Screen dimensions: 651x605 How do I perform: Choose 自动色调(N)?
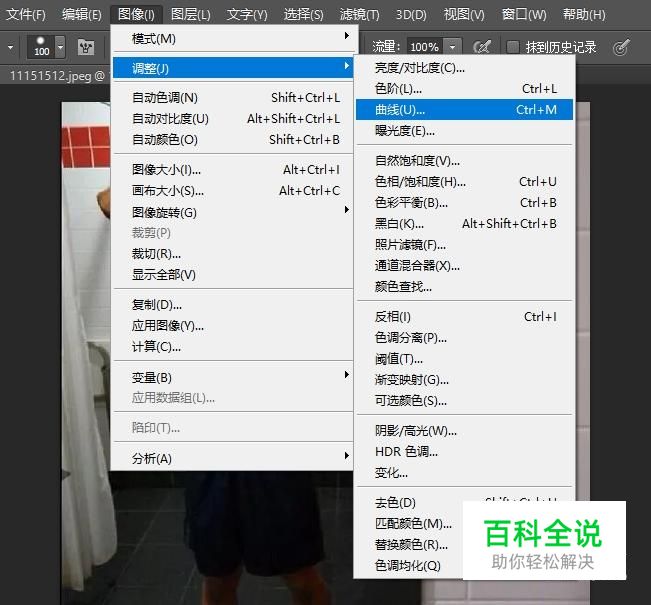232,98
